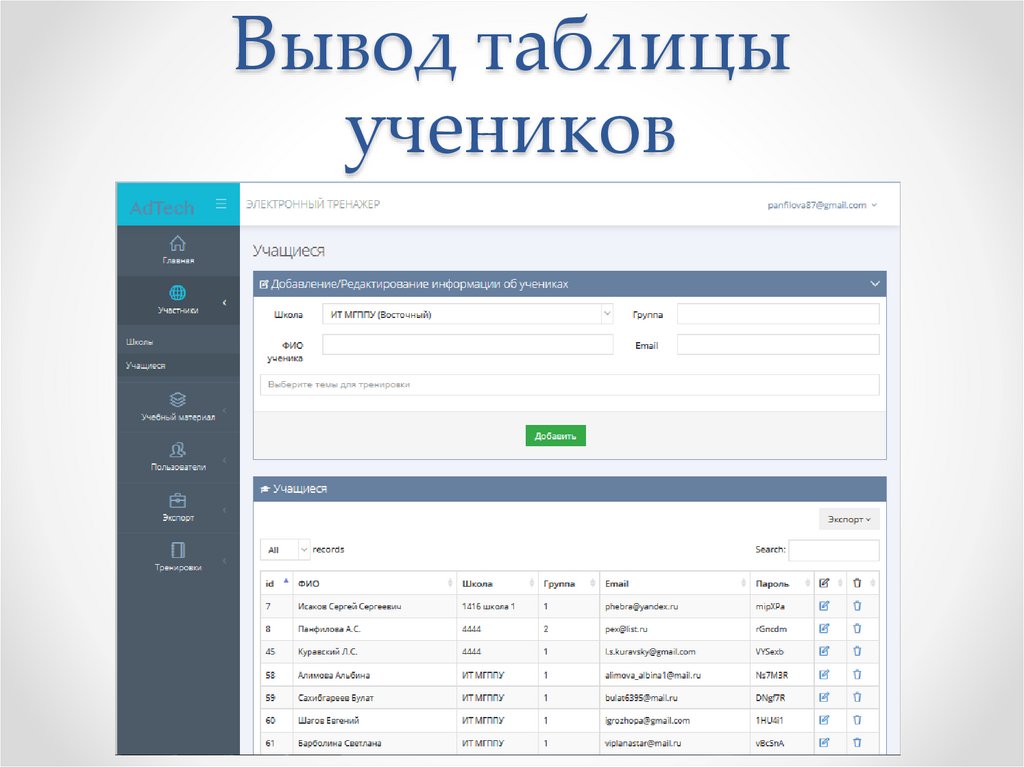Viewport: 1024px width, 767px height.
Task: Select Школы in the sidebar submenu
Action: pos(140,342)
